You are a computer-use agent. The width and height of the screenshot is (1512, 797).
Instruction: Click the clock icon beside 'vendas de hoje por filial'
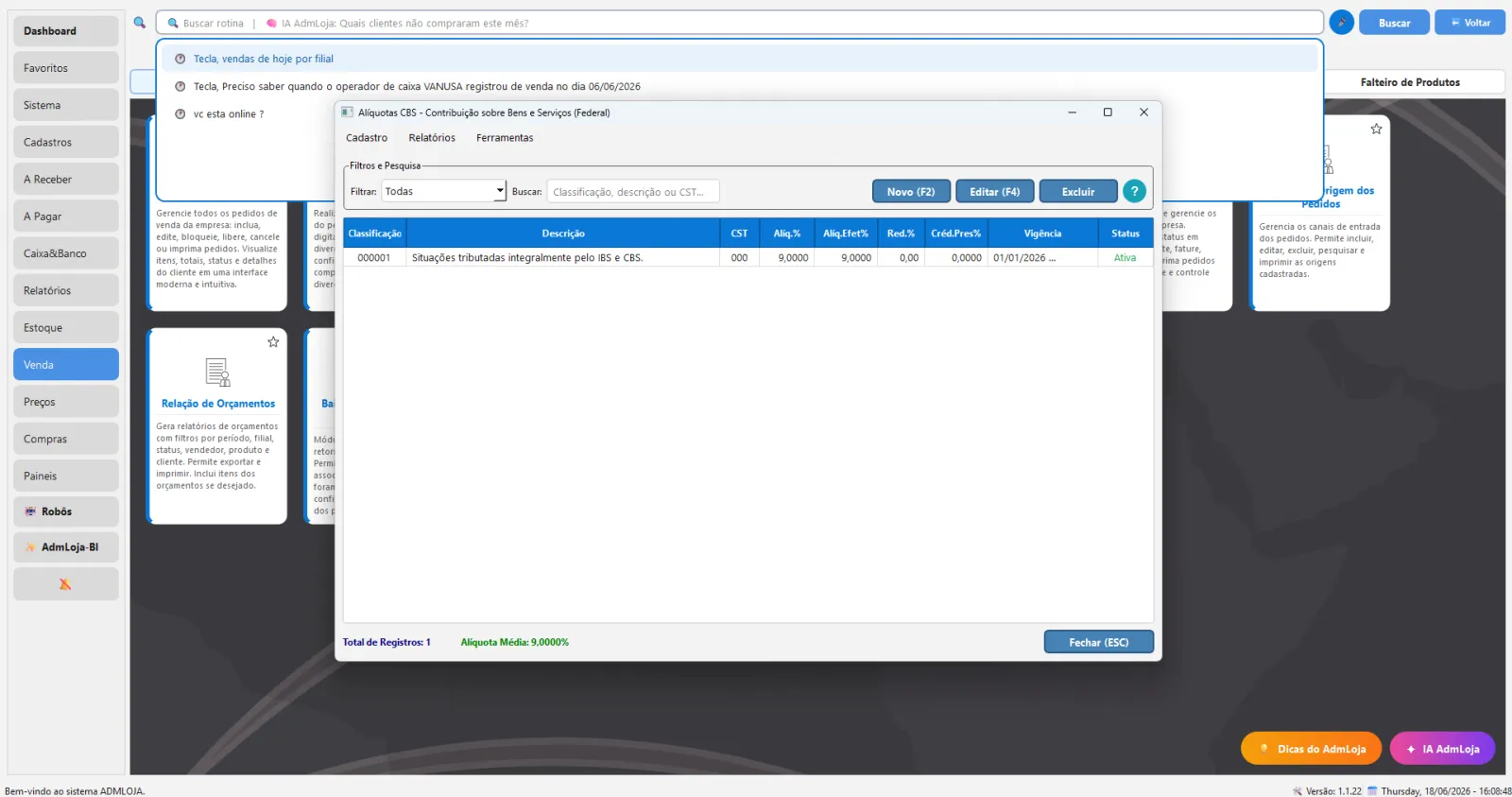coord(180,59)
